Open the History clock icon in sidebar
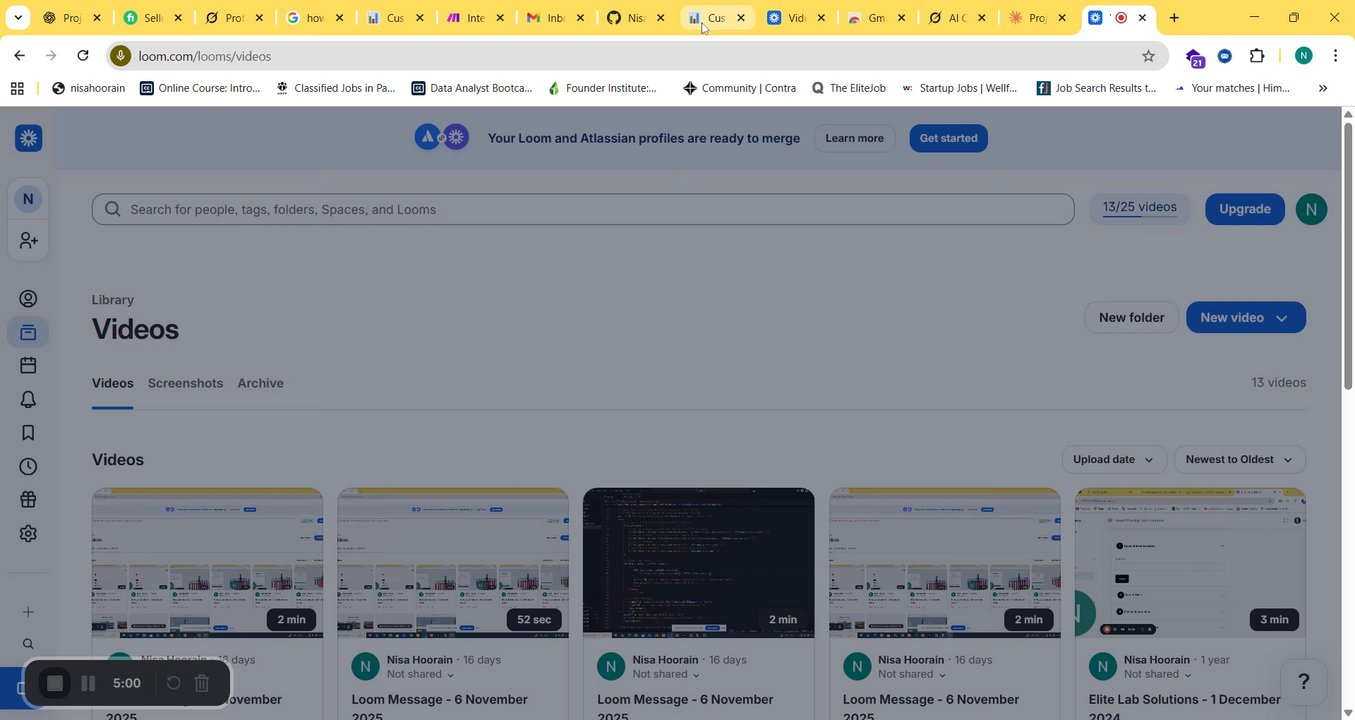Image resolution: width=1355 pixels, height=720 pixels. 28,467
